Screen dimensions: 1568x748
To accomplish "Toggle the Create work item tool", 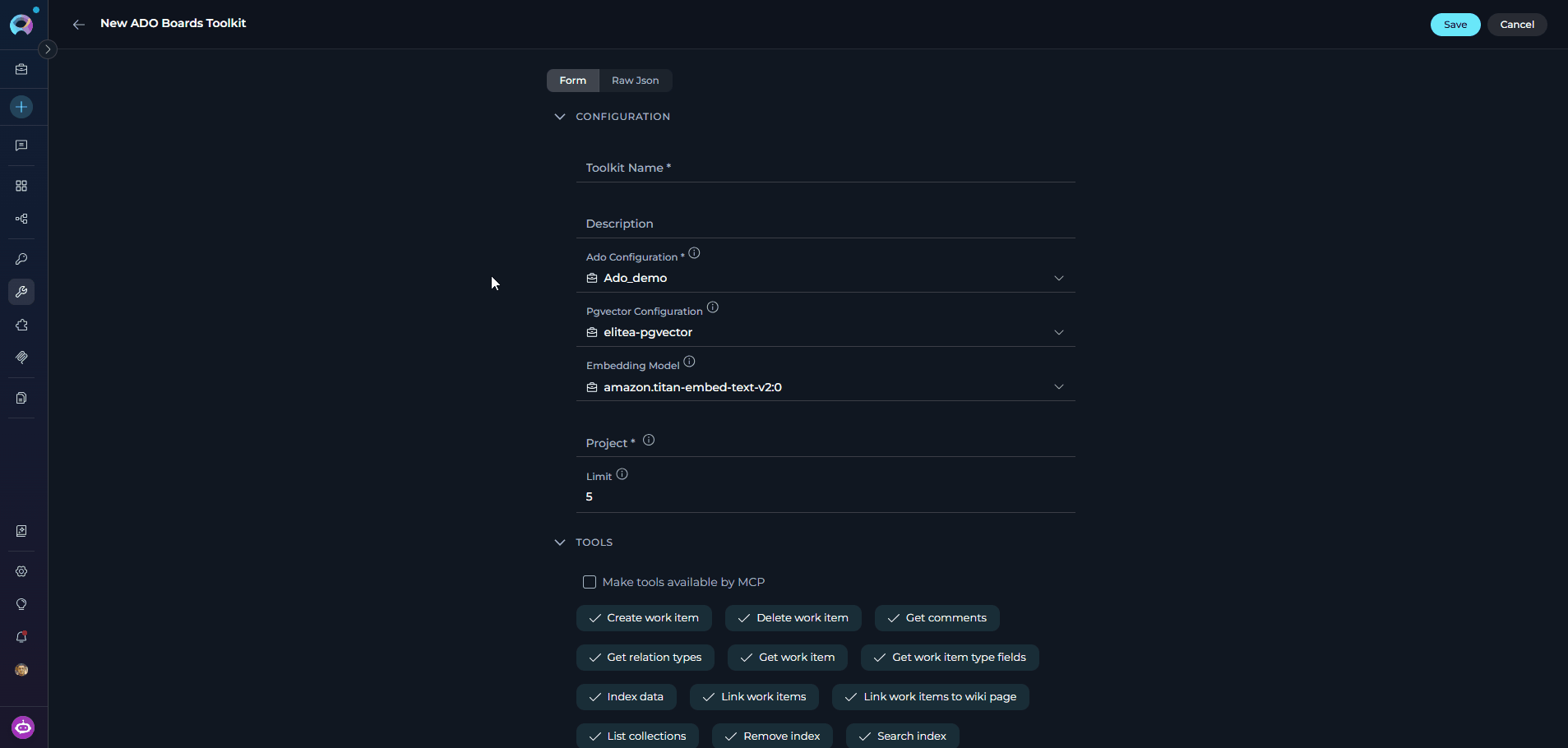I will pyautogui.click(x=644, y=618).
